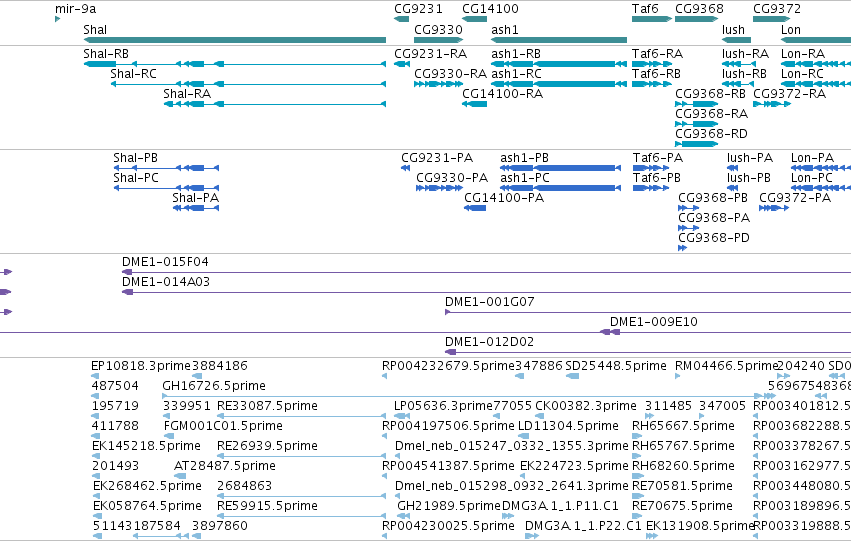The height and width of the screenshot is (541, 851).
Task: Click the CG9231-RA transcript
Action: click(402, 64)
